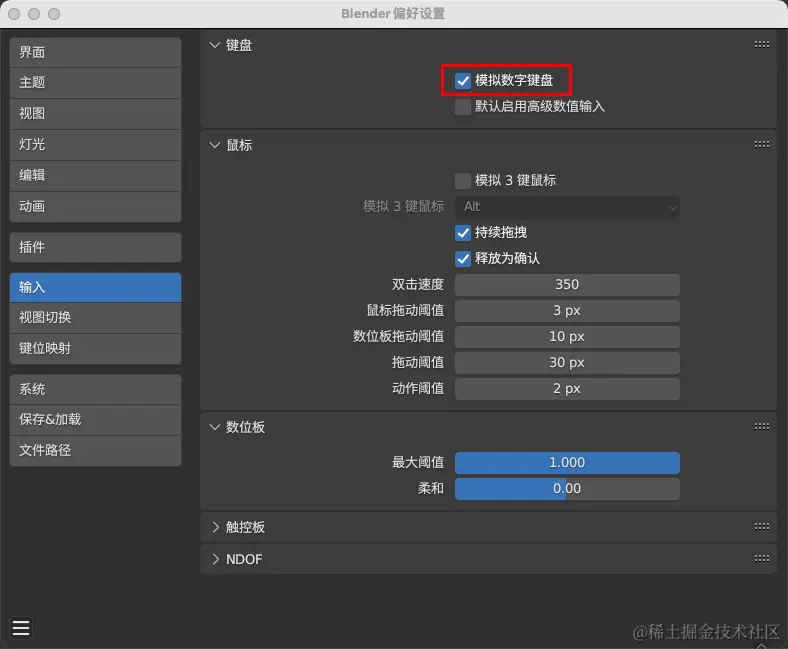Click the 柔和 slider showing 0.00
The image size is (788, 649).
tap(567, 489)
